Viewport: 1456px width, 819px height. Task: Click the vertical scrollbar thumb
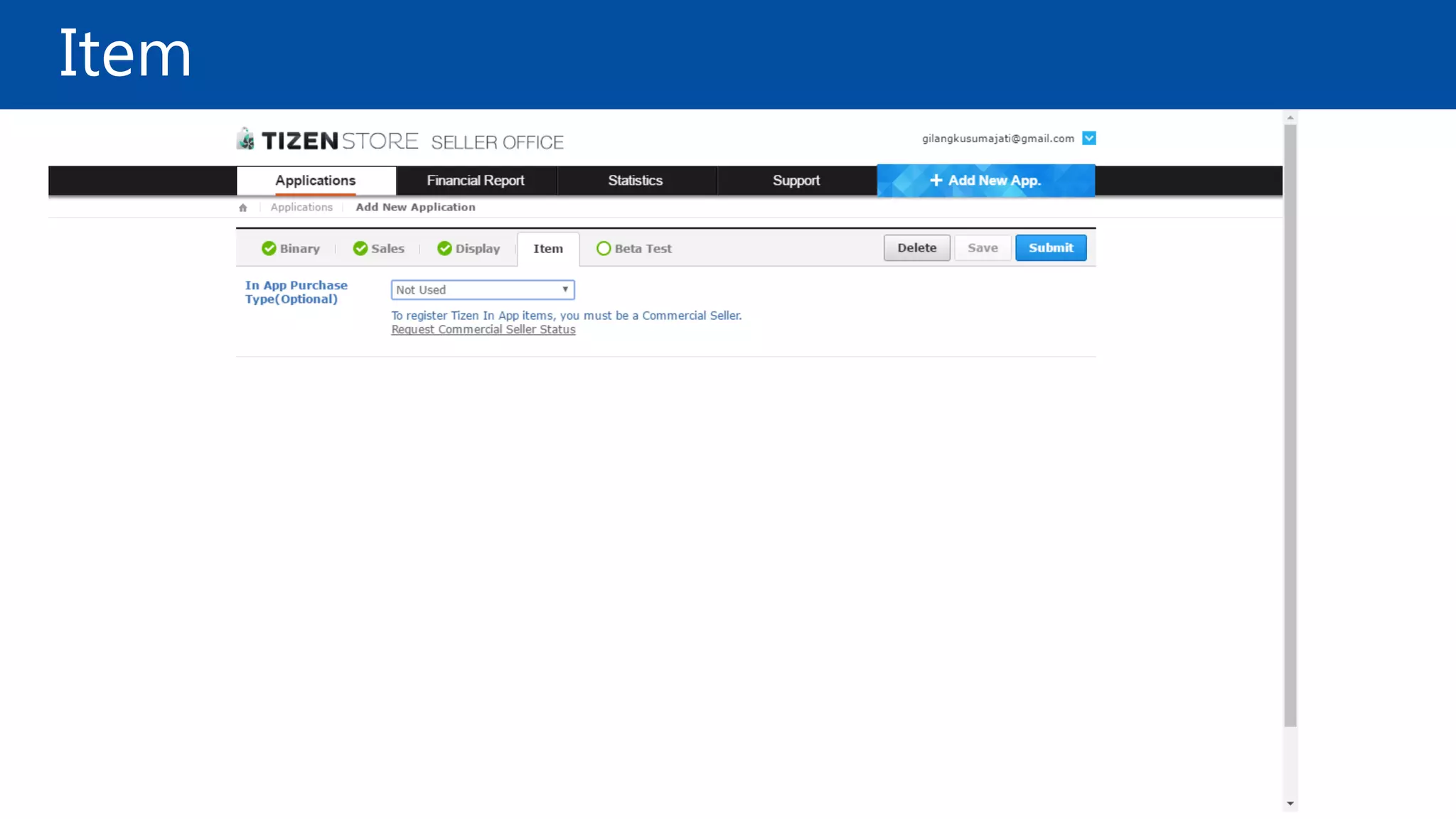1290,427
